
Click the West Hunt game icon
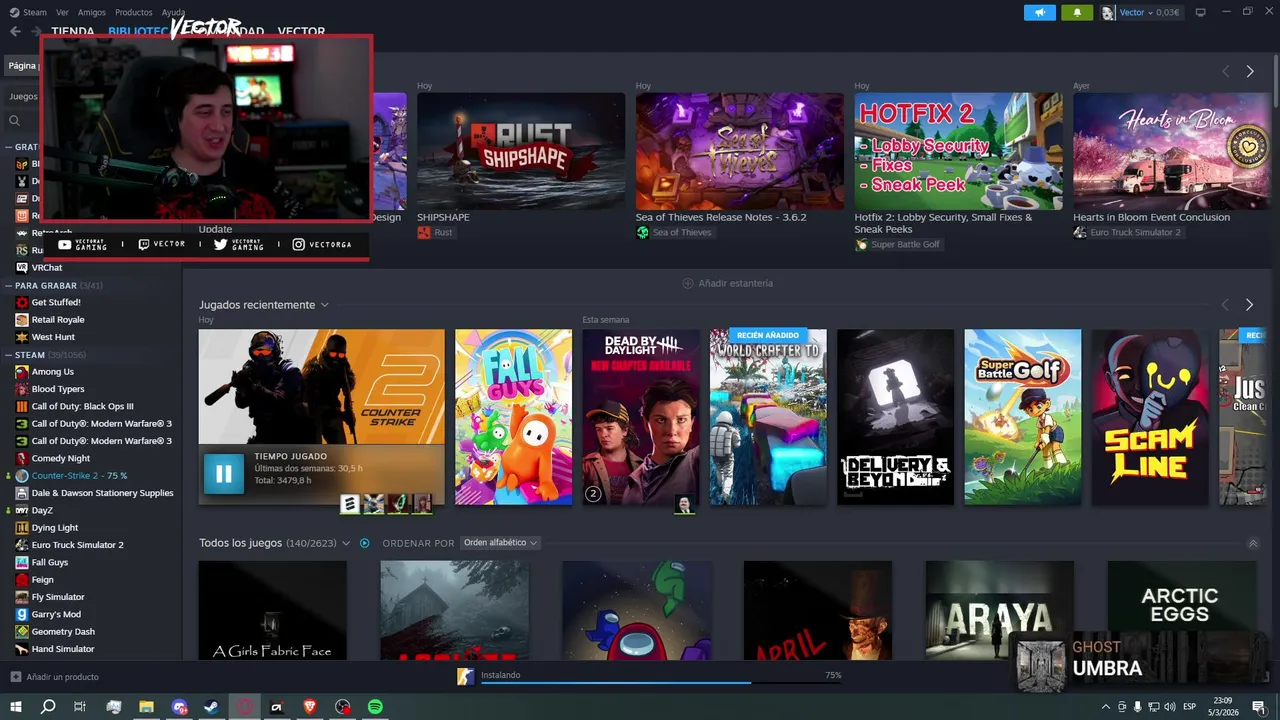pos(22,337)
